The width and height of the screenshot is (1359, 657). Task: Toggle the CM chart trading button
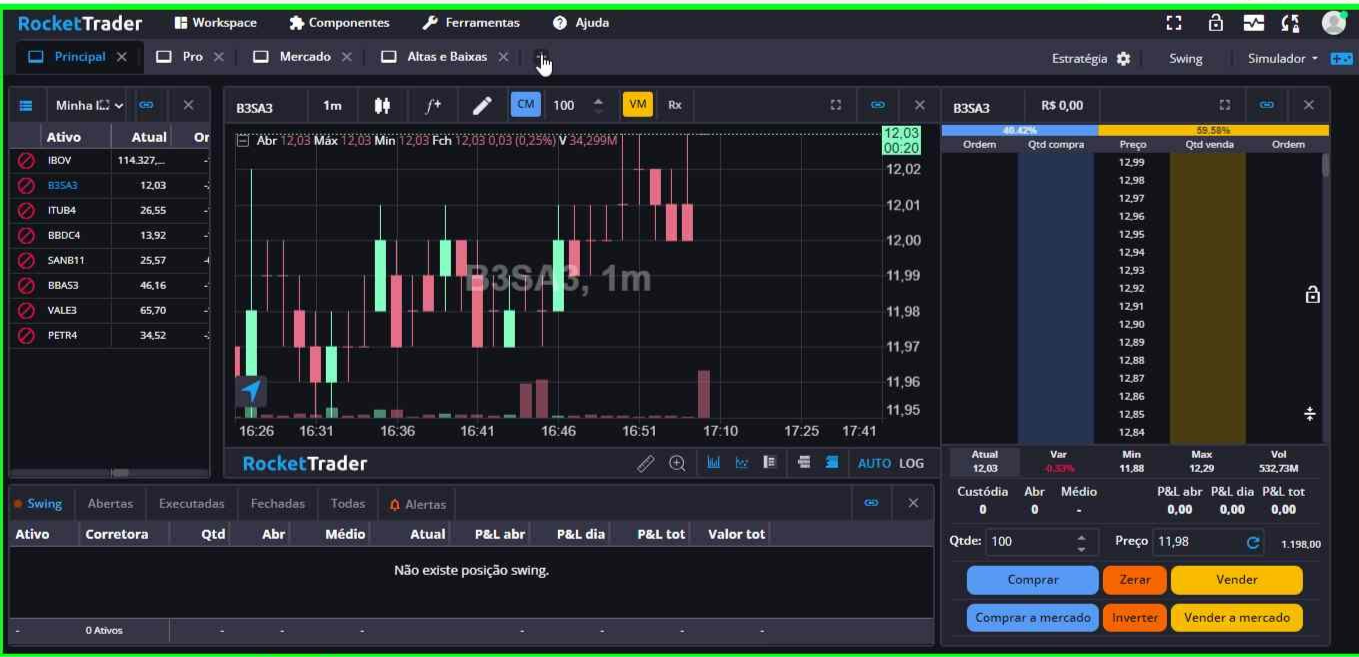point(526,104)
